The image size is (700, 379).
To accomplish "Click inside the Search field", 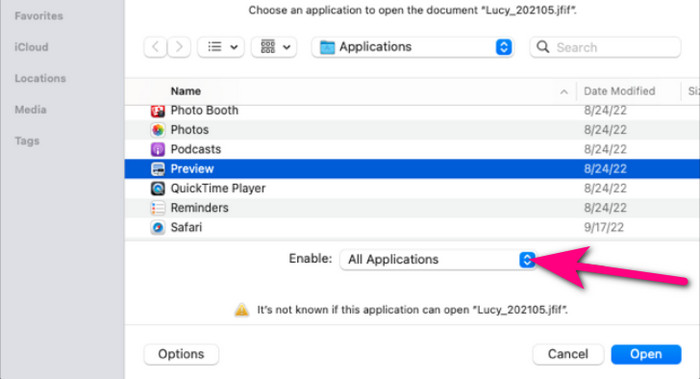I will tap(605, 47).
